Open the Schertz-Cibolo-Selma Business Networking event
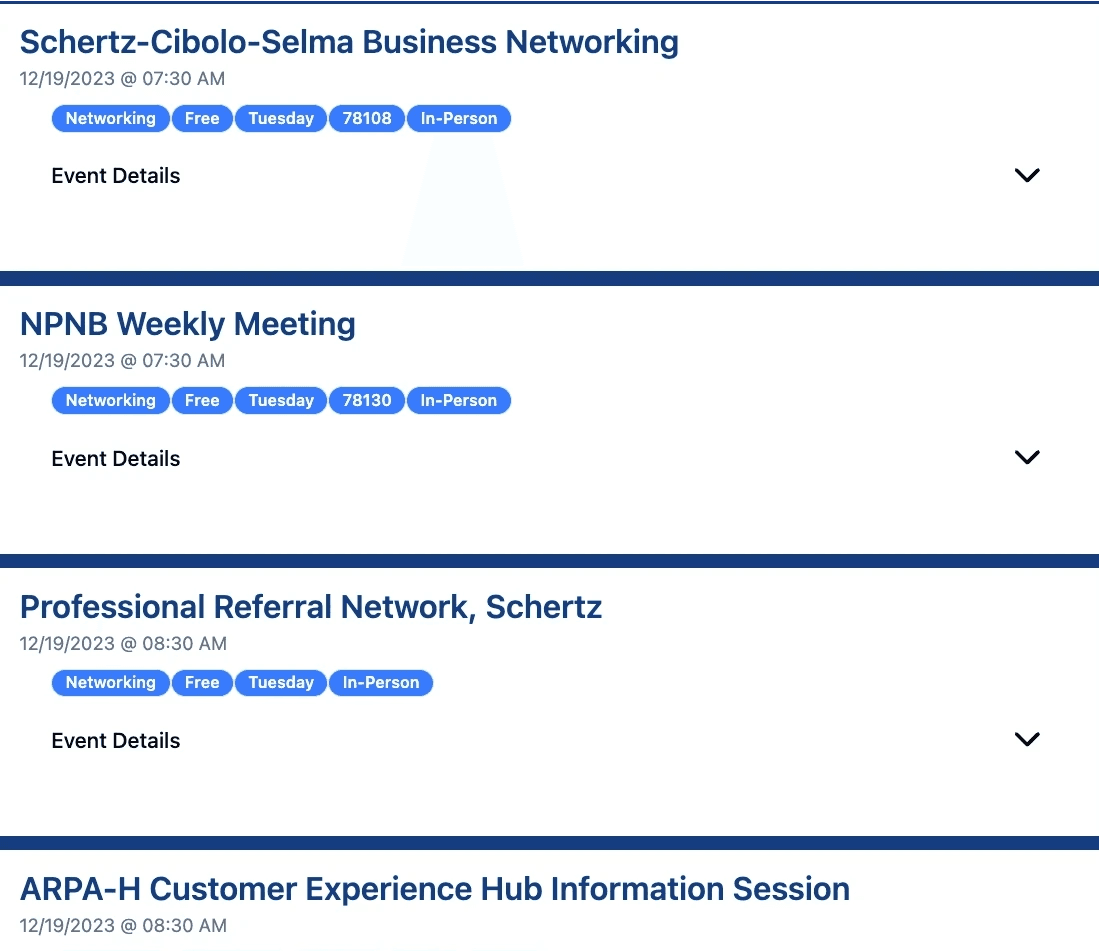1099x951 pixels. click(347, 42)
